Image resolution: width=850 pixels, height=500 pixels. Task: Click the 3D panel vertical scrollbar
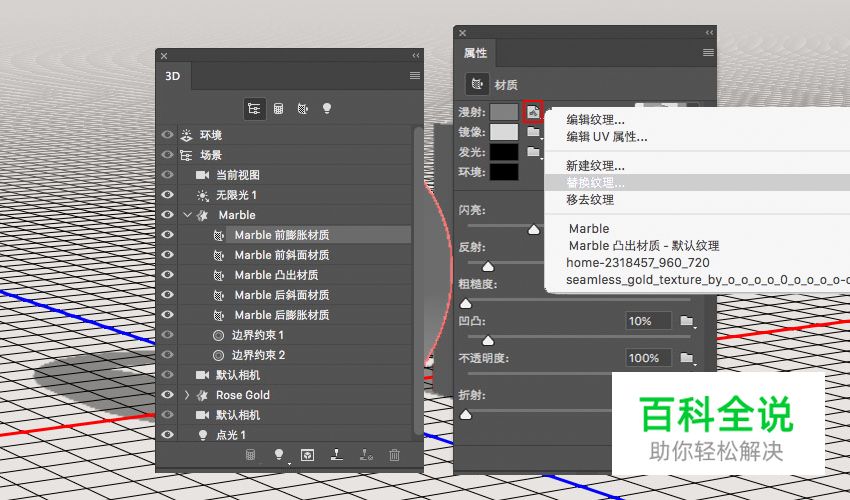[x=417, y=280]
